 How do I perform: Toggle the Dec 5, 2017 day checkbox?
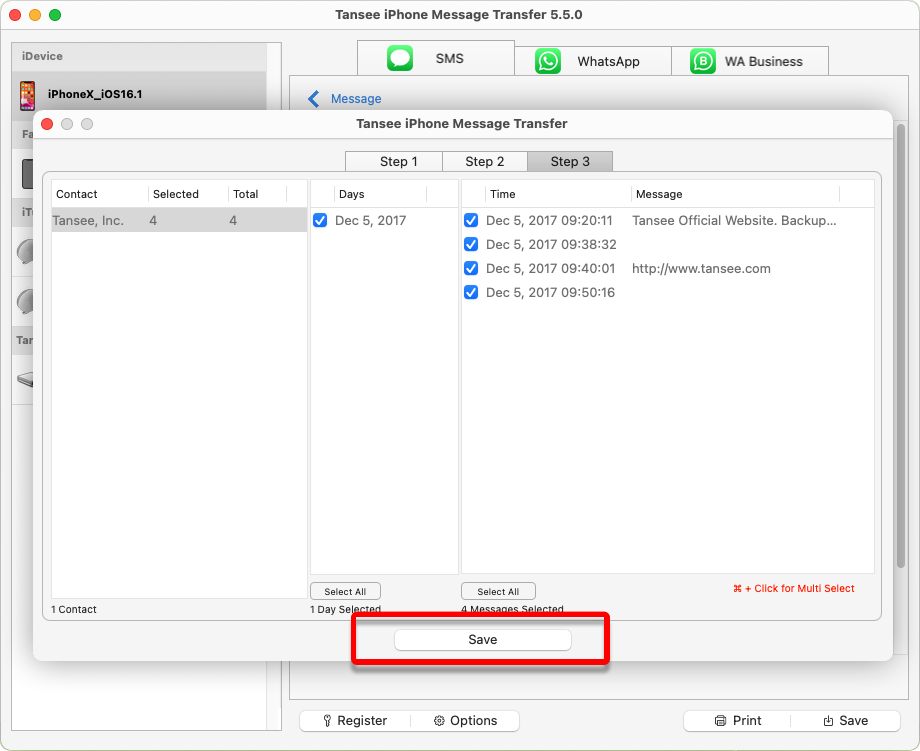320,221
